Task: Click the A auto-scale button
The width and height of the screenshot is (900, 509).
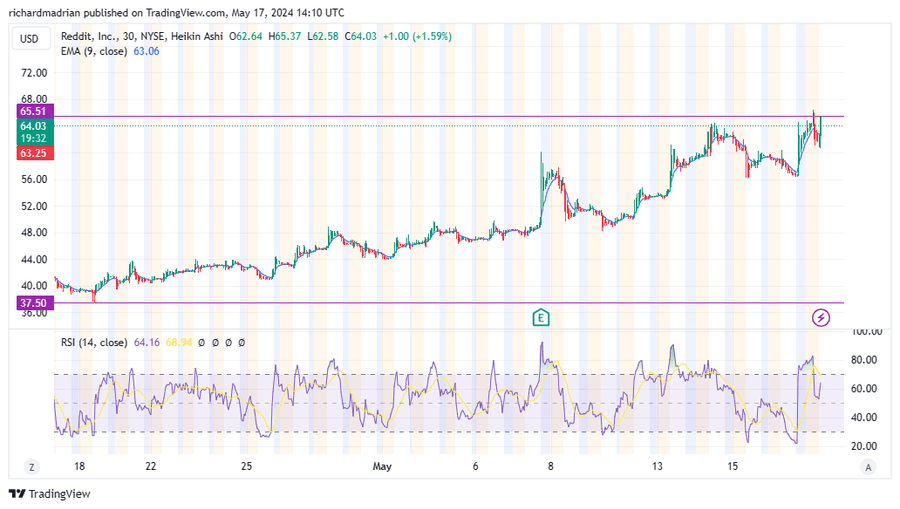Action: coord(868,467)
